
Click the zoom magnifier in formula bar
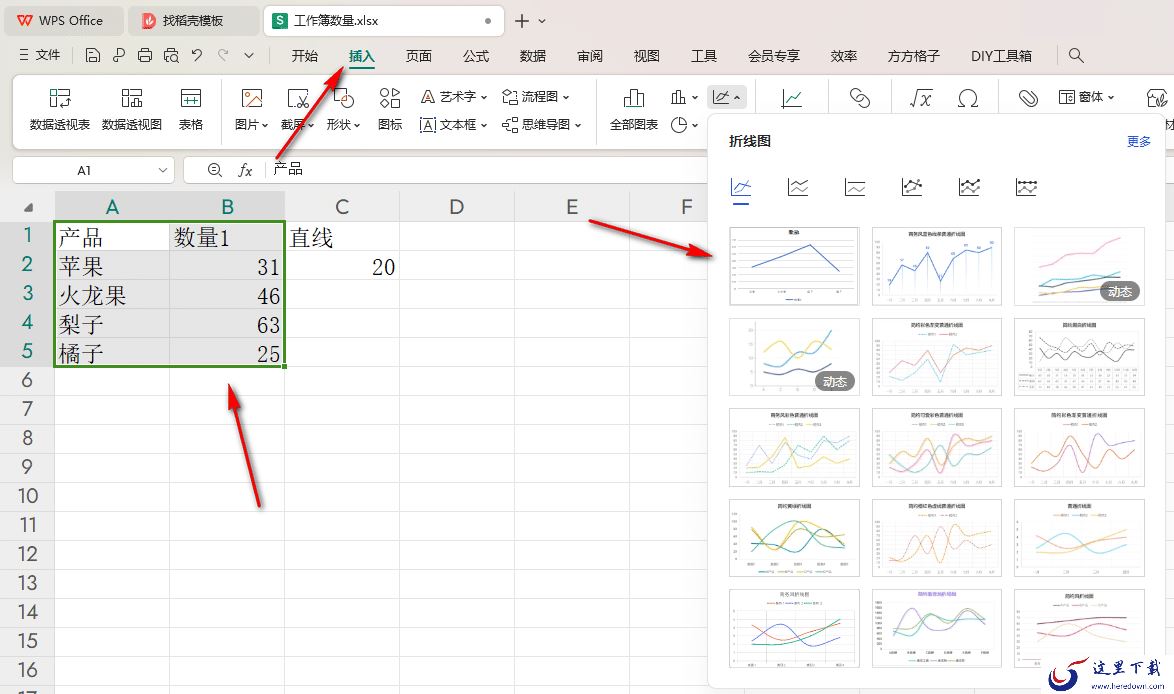(214, 170)
